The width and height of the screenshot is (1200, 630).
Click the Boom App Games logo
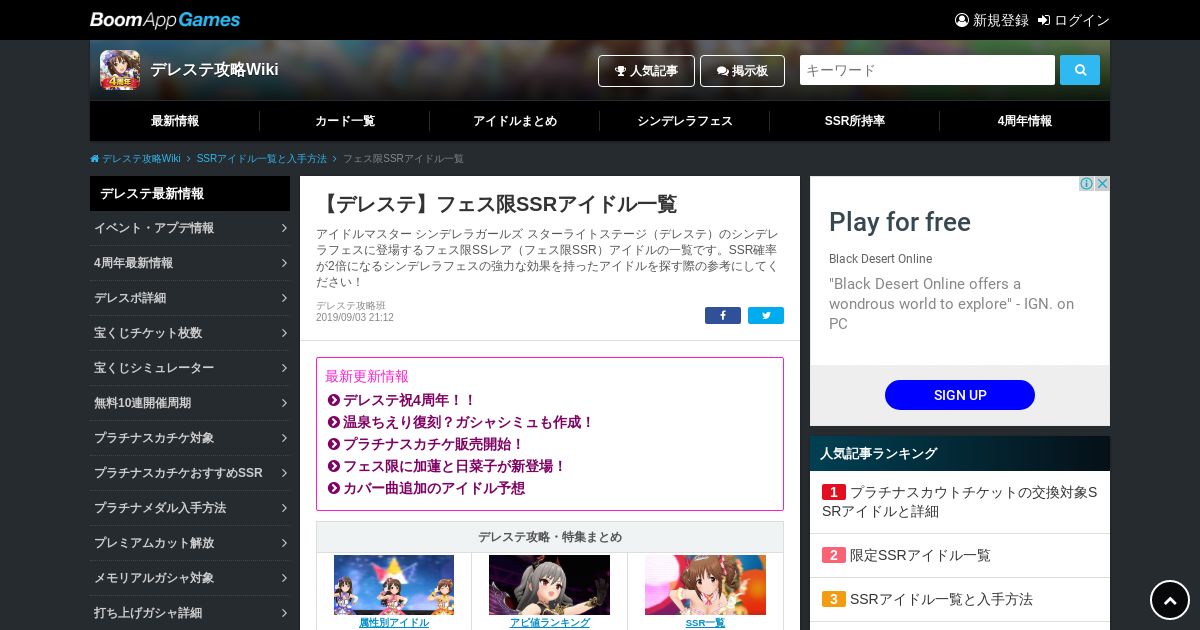(x=165, y=20)
